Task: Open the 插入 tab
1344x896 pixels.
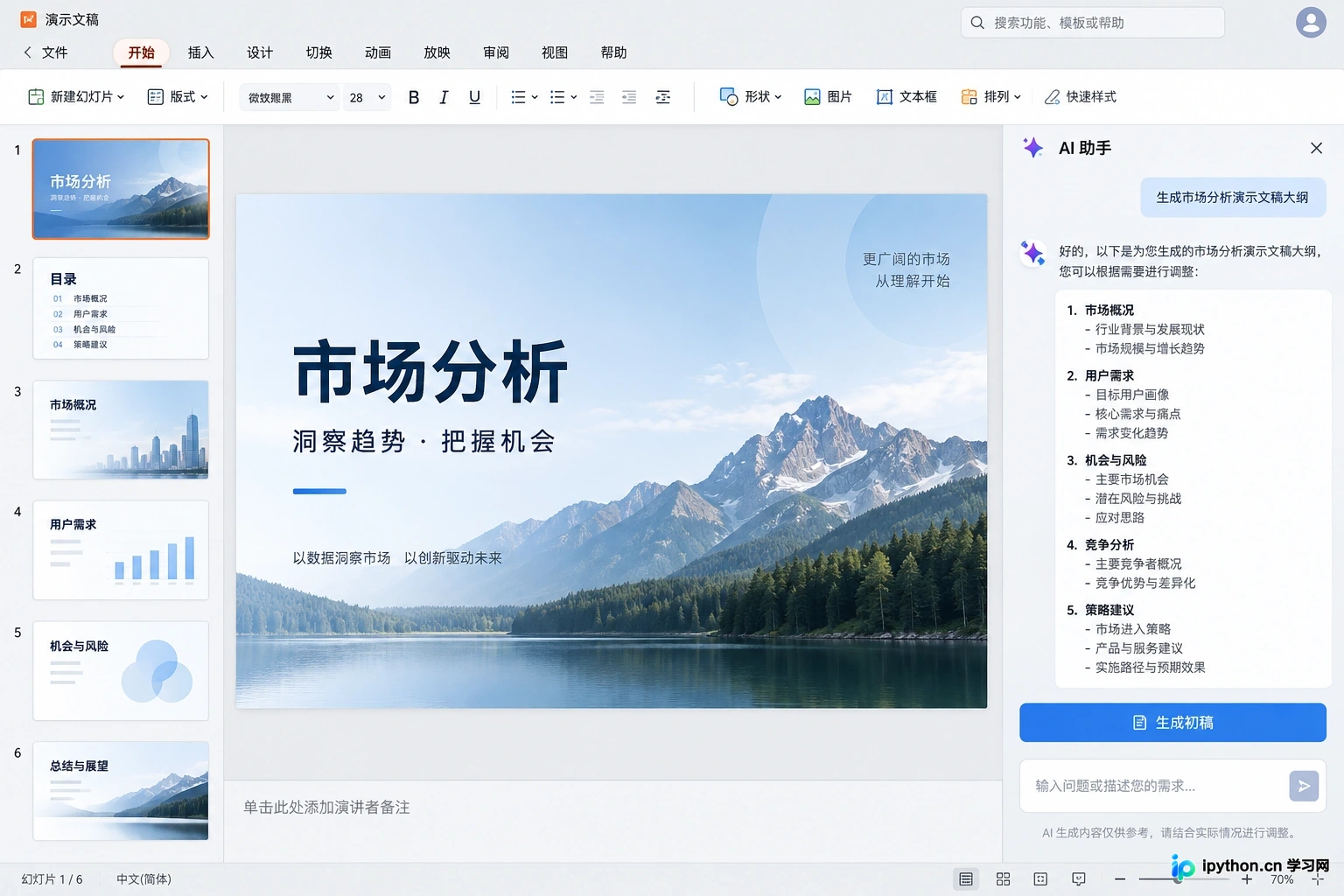Action: pyautogui.click(x=200, y=52)
